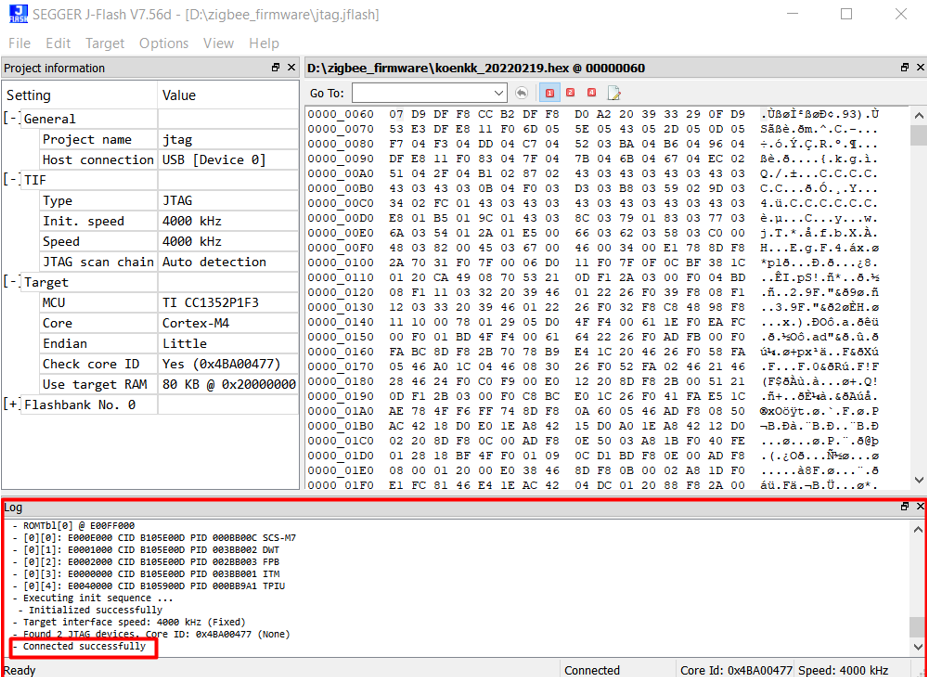Open the Target menu
The width and height of the screenshot is (927, 677).
click(105, 43)
